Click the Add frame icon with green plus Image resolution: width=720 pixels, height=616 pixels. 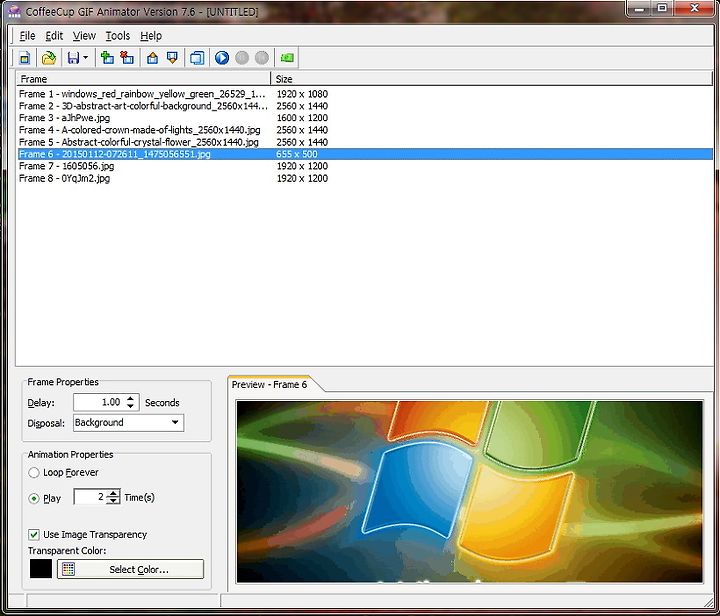point(107,58)
